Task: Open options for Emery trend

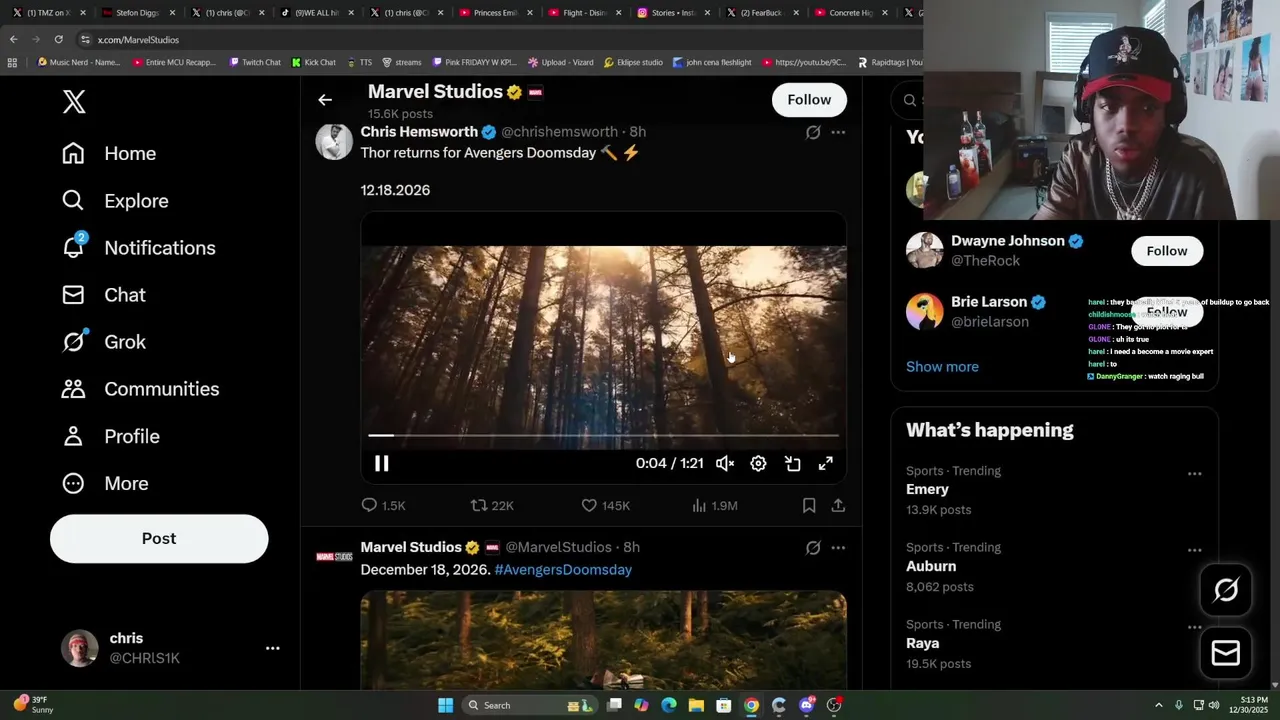Action: tap(1194, 473)
